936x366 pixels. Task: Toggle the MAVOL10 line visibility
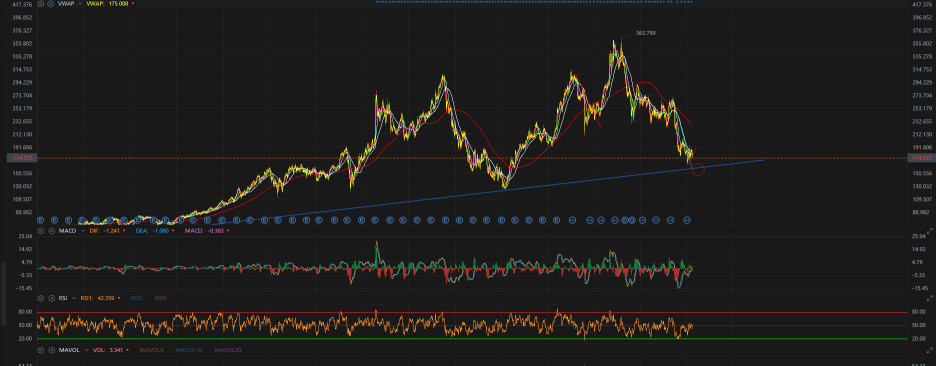point(188,350)
